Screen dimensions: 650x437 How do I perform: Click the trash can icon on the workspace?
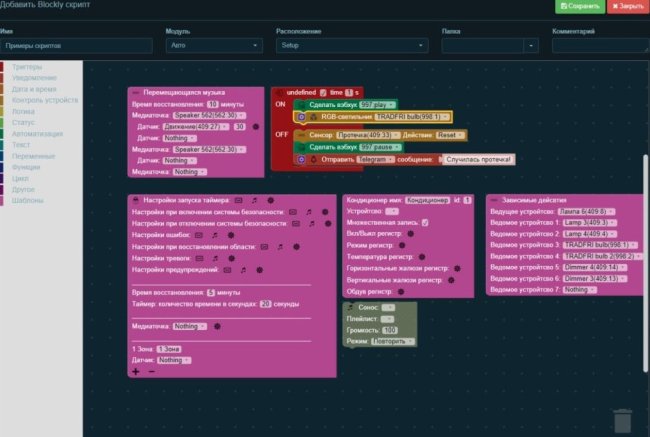[622, 419]
